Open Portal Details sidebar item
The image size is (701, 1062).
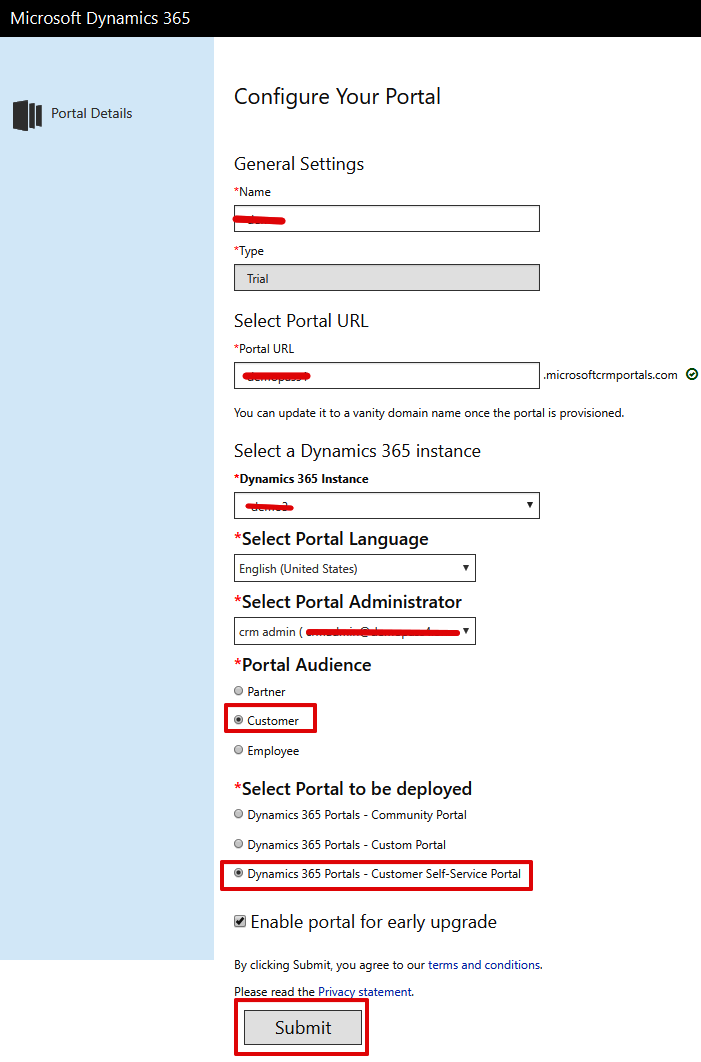click(91, 114)
